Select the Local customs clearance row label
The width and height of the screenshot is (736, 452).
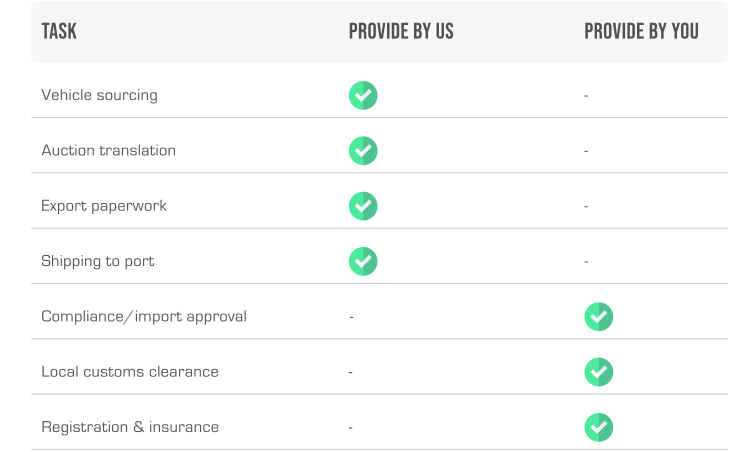130,372
